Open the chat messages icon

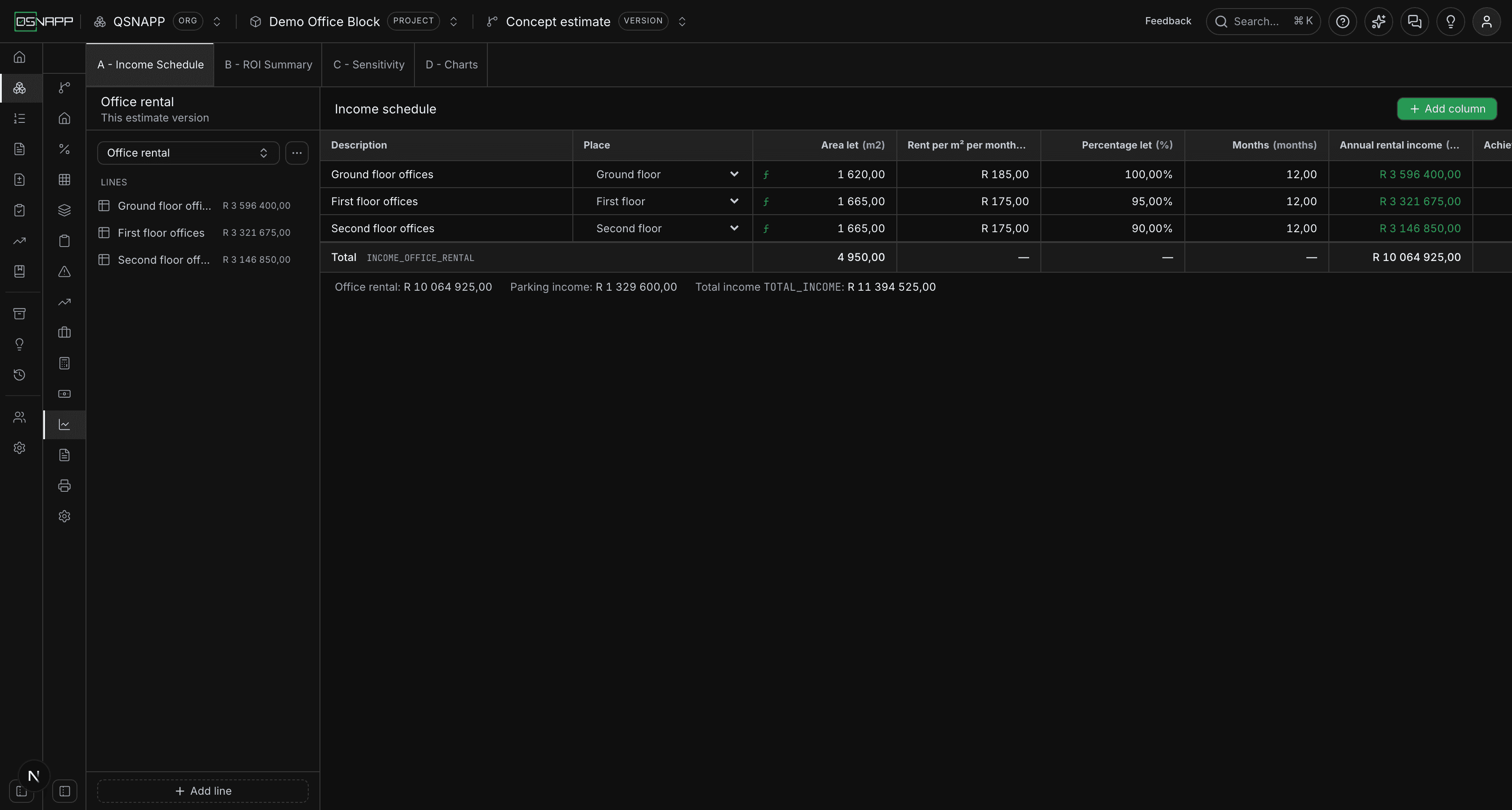click(1414, 22)
